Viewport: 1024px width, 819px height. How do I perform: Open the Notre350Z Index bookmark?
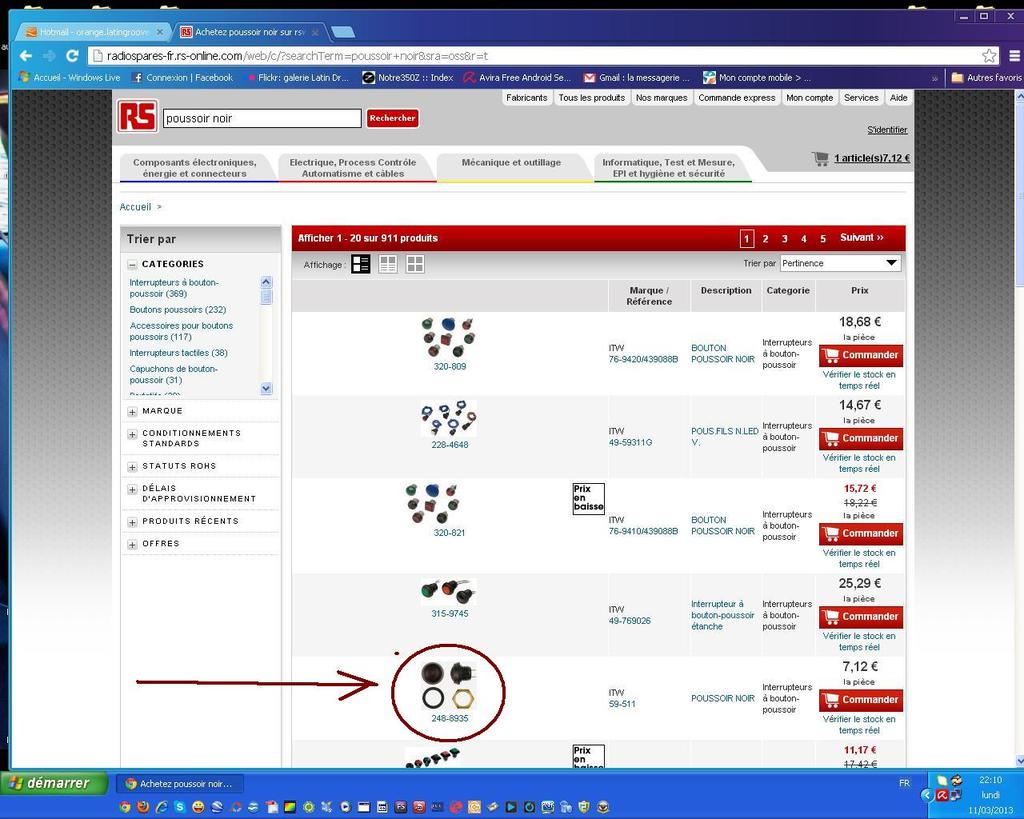pyautogui.click(x=408, y=78)
